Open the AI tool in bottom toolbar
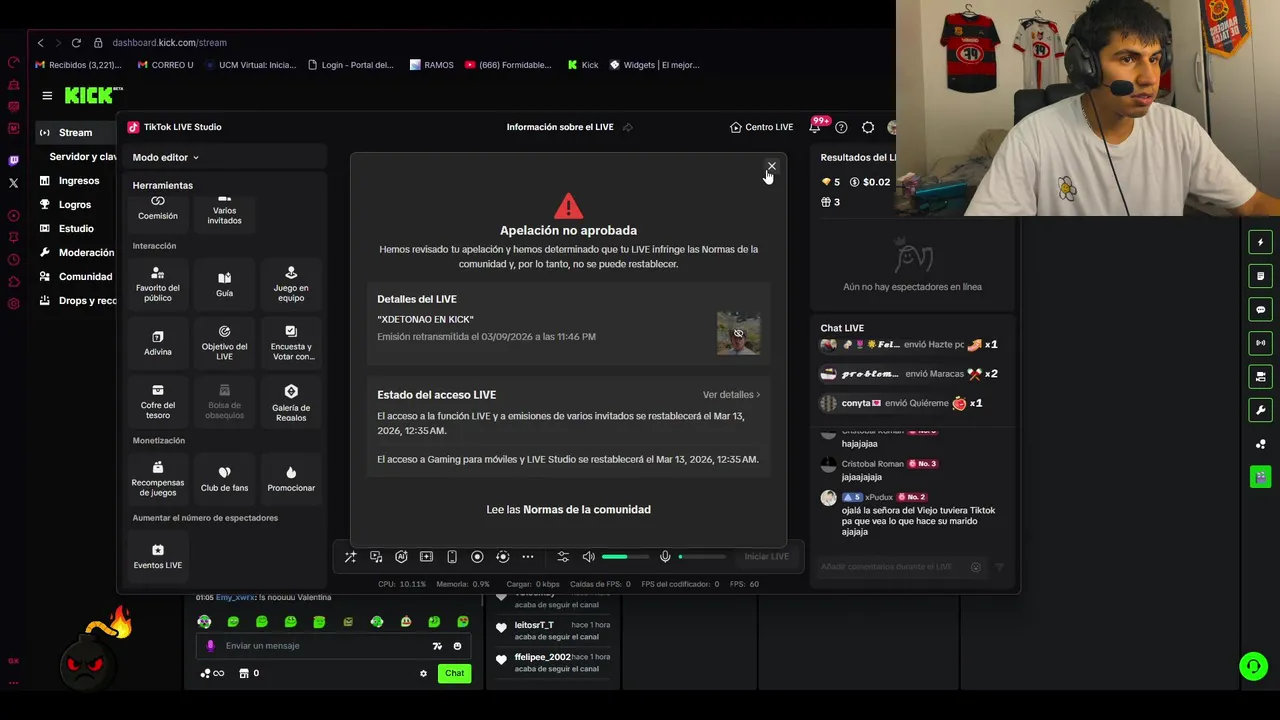This screenshot has height=720, width=1280. pyautogui.click(x=401, y=557)
